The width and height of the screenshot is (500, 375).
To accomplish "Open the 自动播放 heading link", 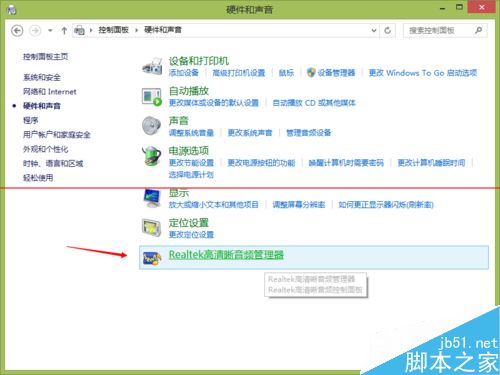I will click(x=189, y=91).
